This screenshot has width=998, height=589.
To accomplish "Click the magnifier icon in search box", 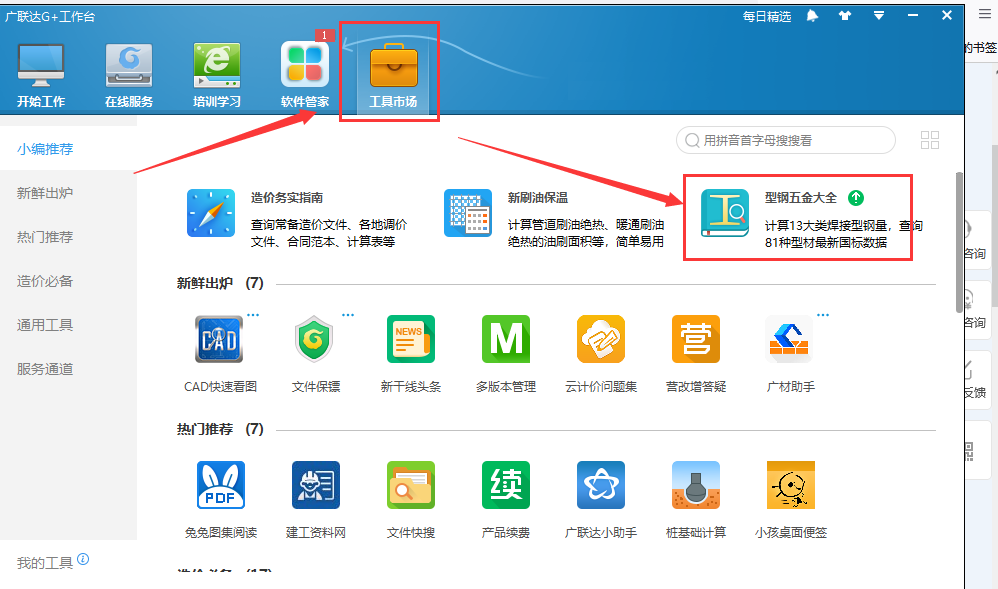I will click(692, 140).
